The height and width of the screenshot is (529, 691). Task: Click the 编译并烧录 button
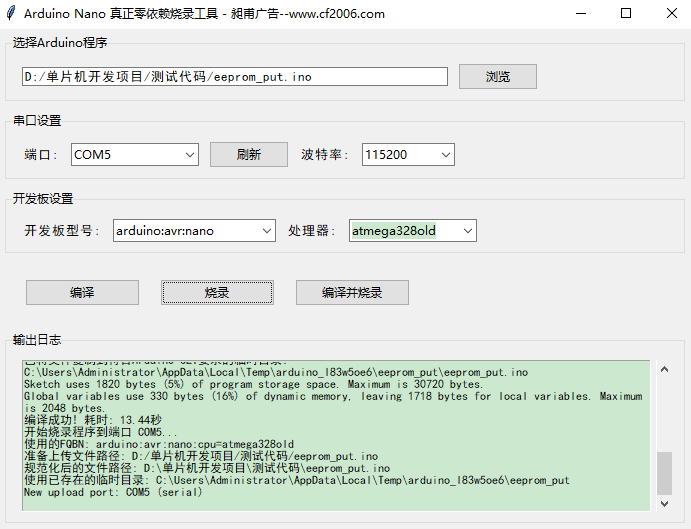[352, 292]
